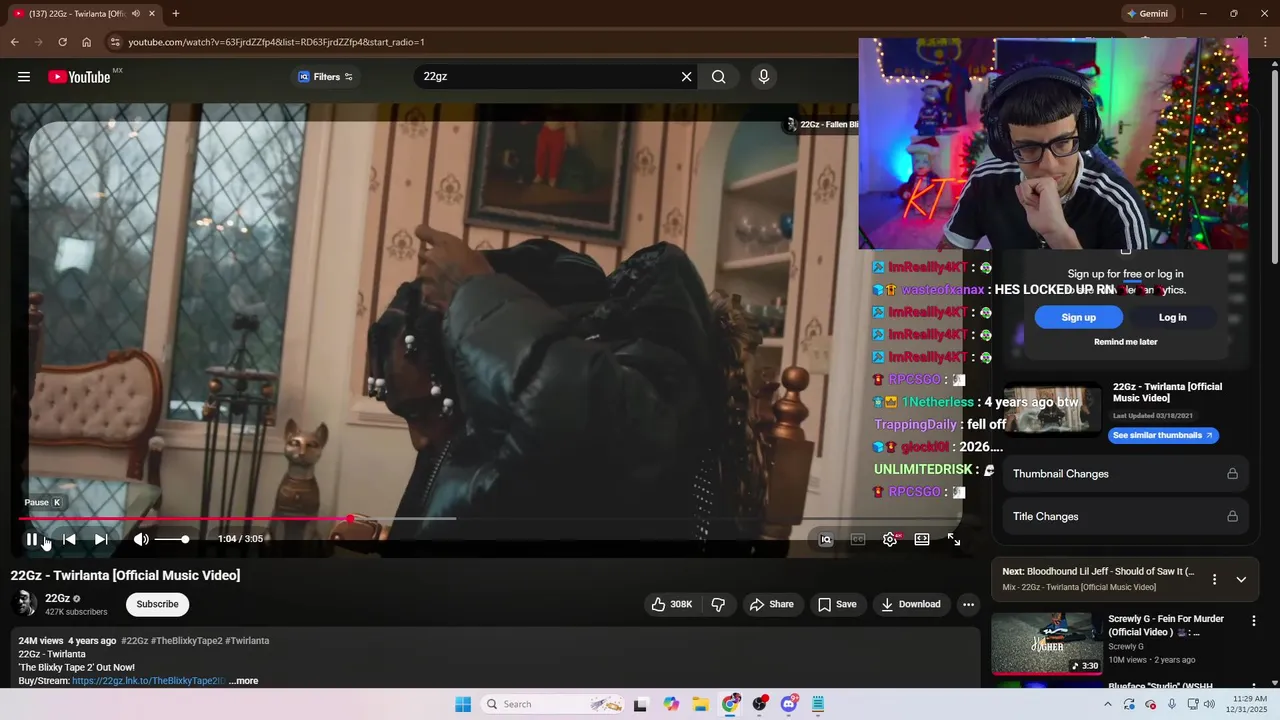Skip to the next video in the player
Screen dimensions: 1280x720
click(101, 539)
